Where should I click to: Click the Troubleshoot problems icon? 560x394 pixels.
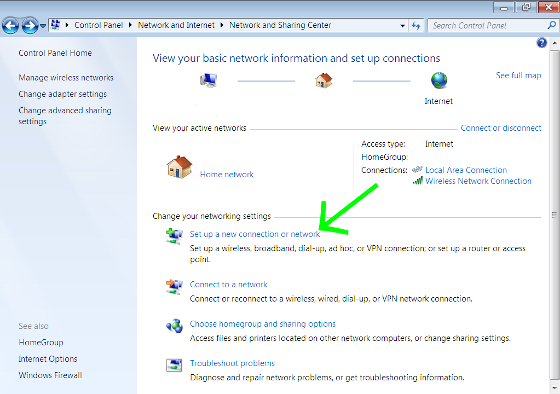174,365
